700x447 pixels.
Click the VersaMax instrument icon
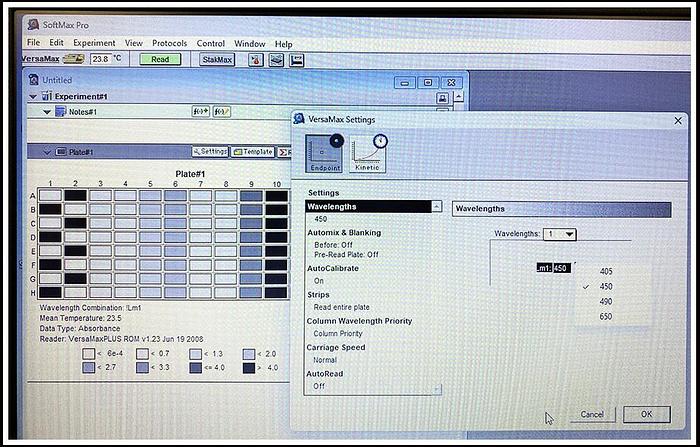point(73,58)
